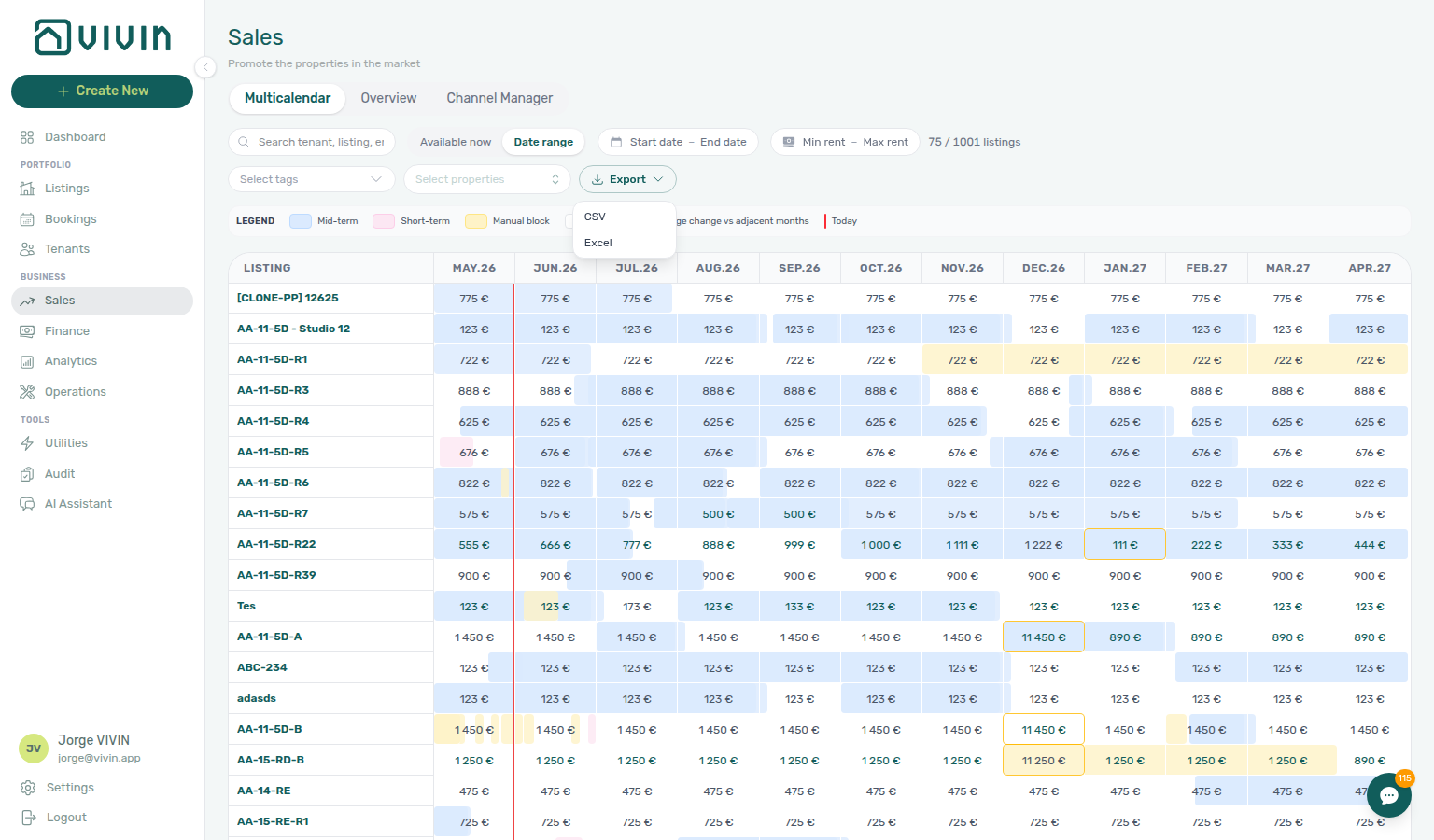The image size is (1434, 840).
Task: Open the AI Assistant chat icon
Action: pyautogui.click(x=27, y=504)
